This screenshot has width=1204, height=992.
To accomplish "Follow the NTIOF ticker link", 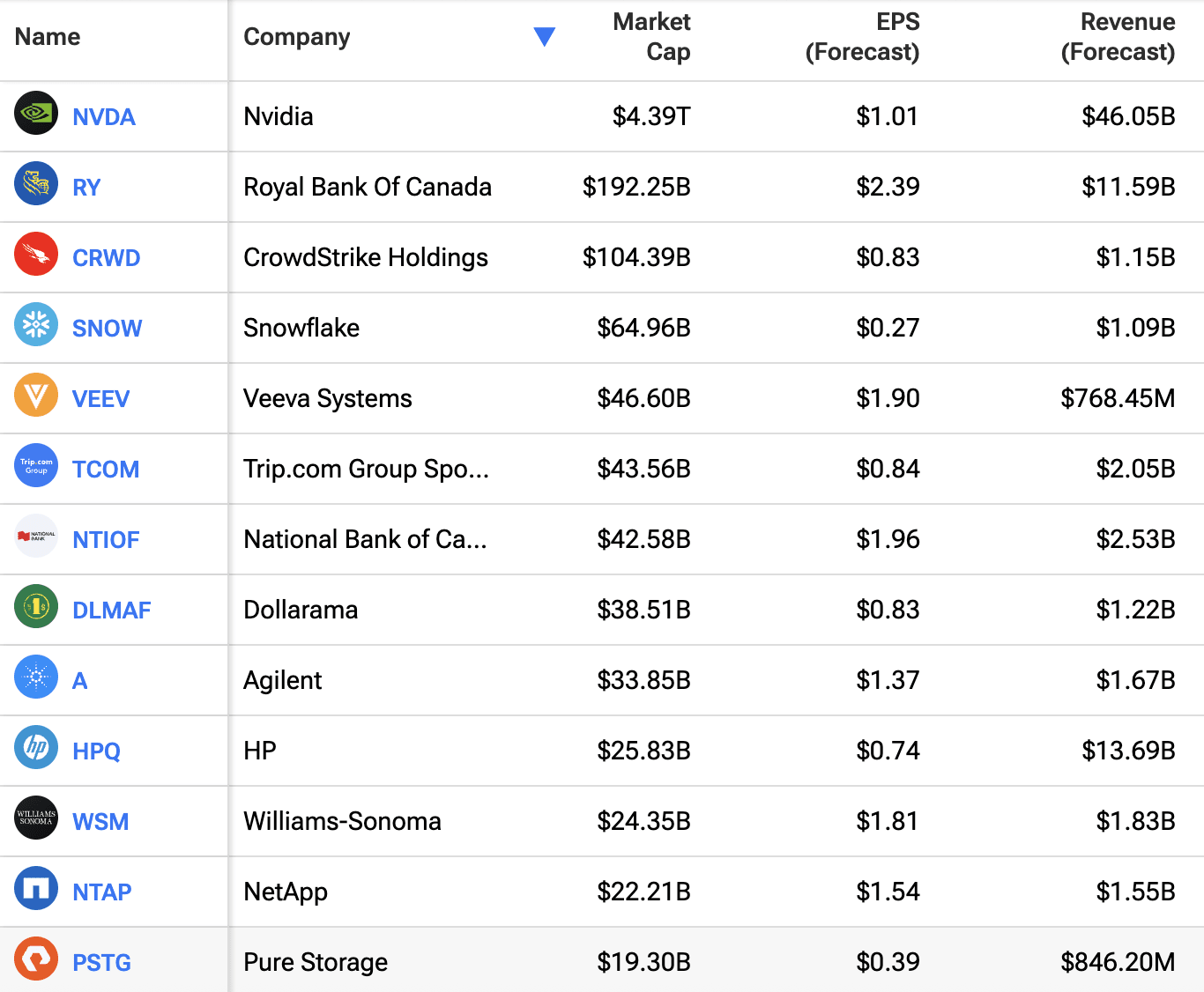I will (106, 540).
